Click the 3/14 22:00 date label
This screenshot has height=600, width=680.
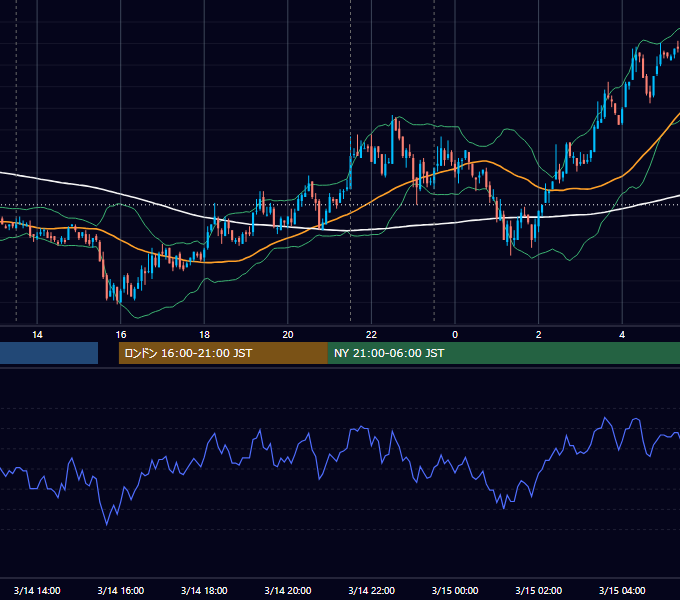click(372, 590)
